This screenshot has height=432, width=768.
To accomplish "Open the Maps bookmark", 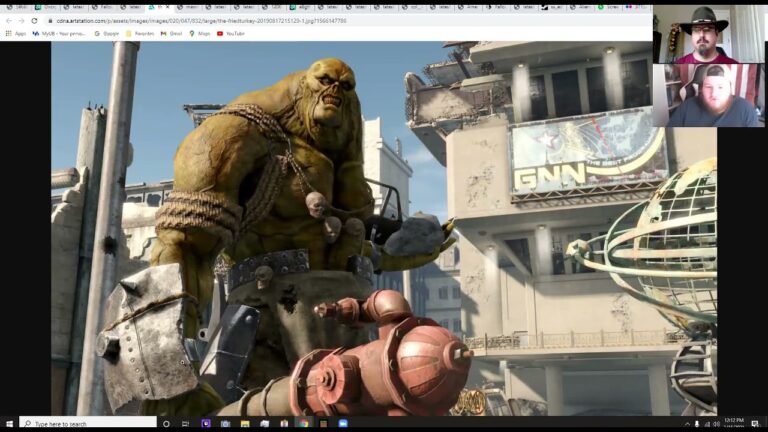I will tap(200, 33).
